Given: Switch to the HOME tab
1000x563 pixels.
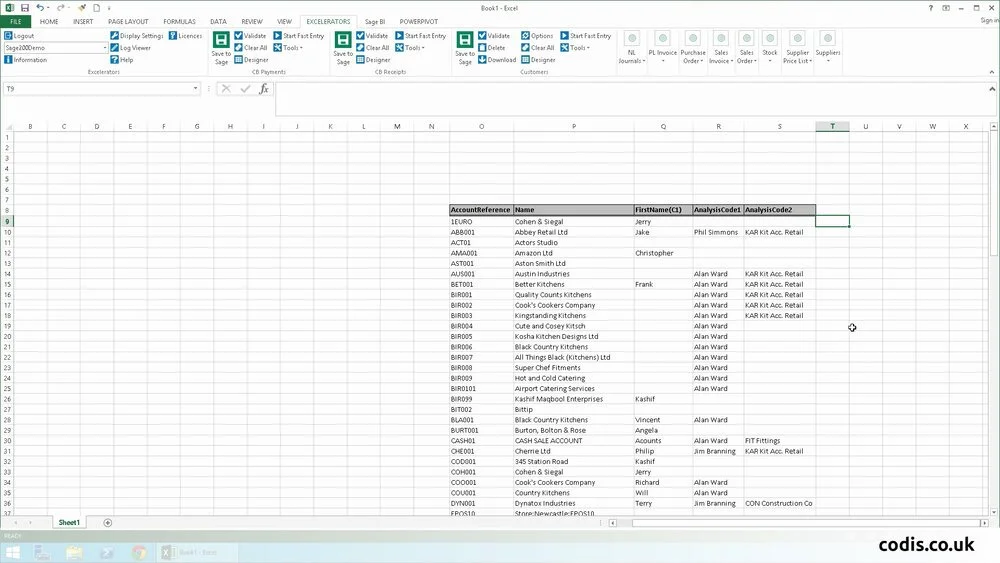Looking at the screenshot, I should click(x=49, y=22).
